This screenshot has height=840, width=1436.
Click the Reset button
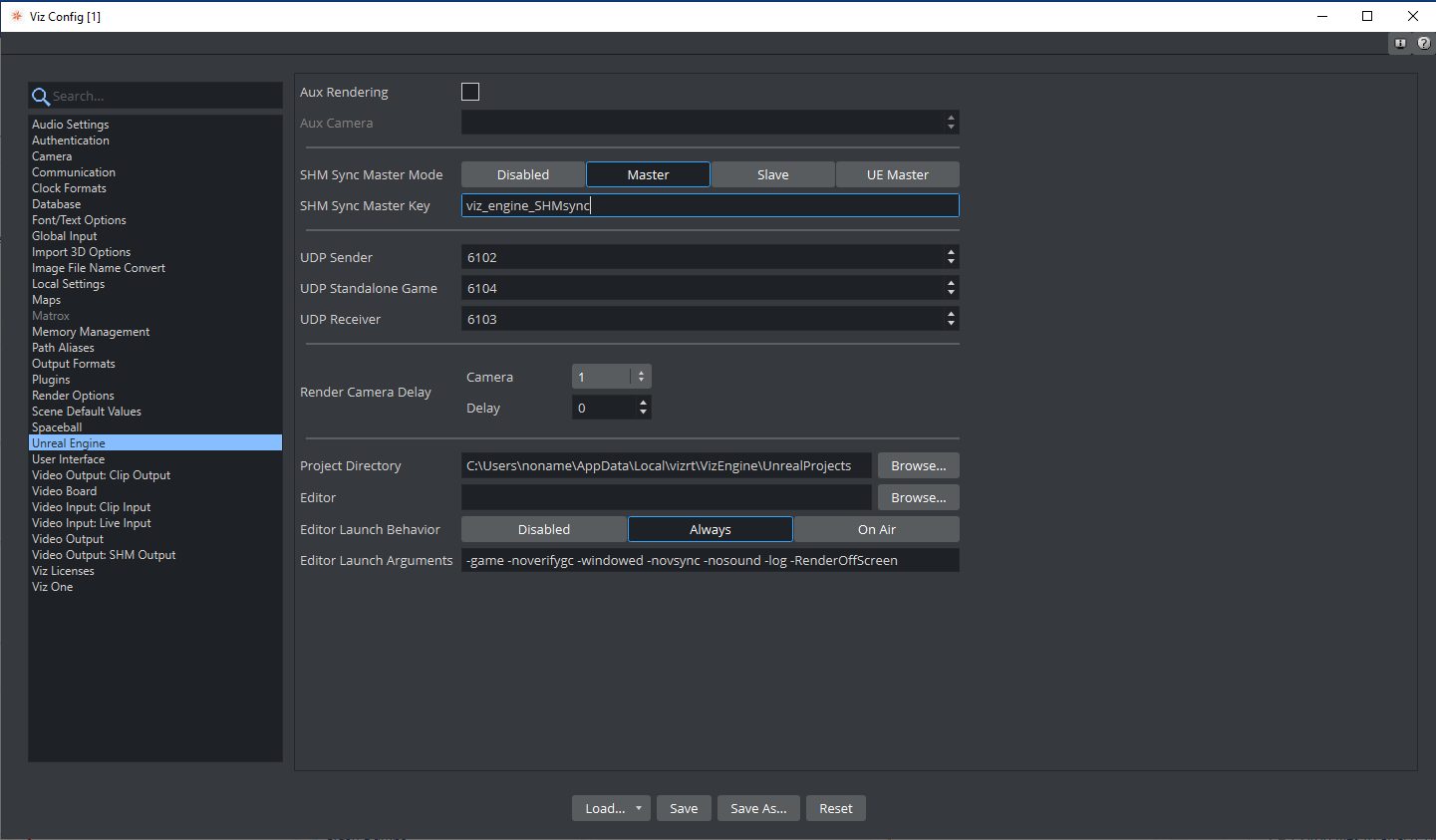[835, 808]
